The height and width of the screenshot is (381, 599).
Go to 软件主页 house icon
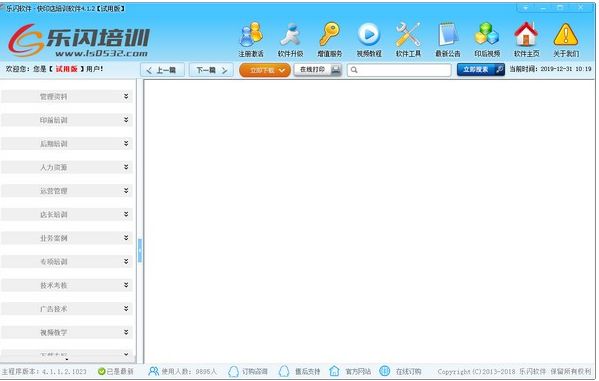[526, 39]
